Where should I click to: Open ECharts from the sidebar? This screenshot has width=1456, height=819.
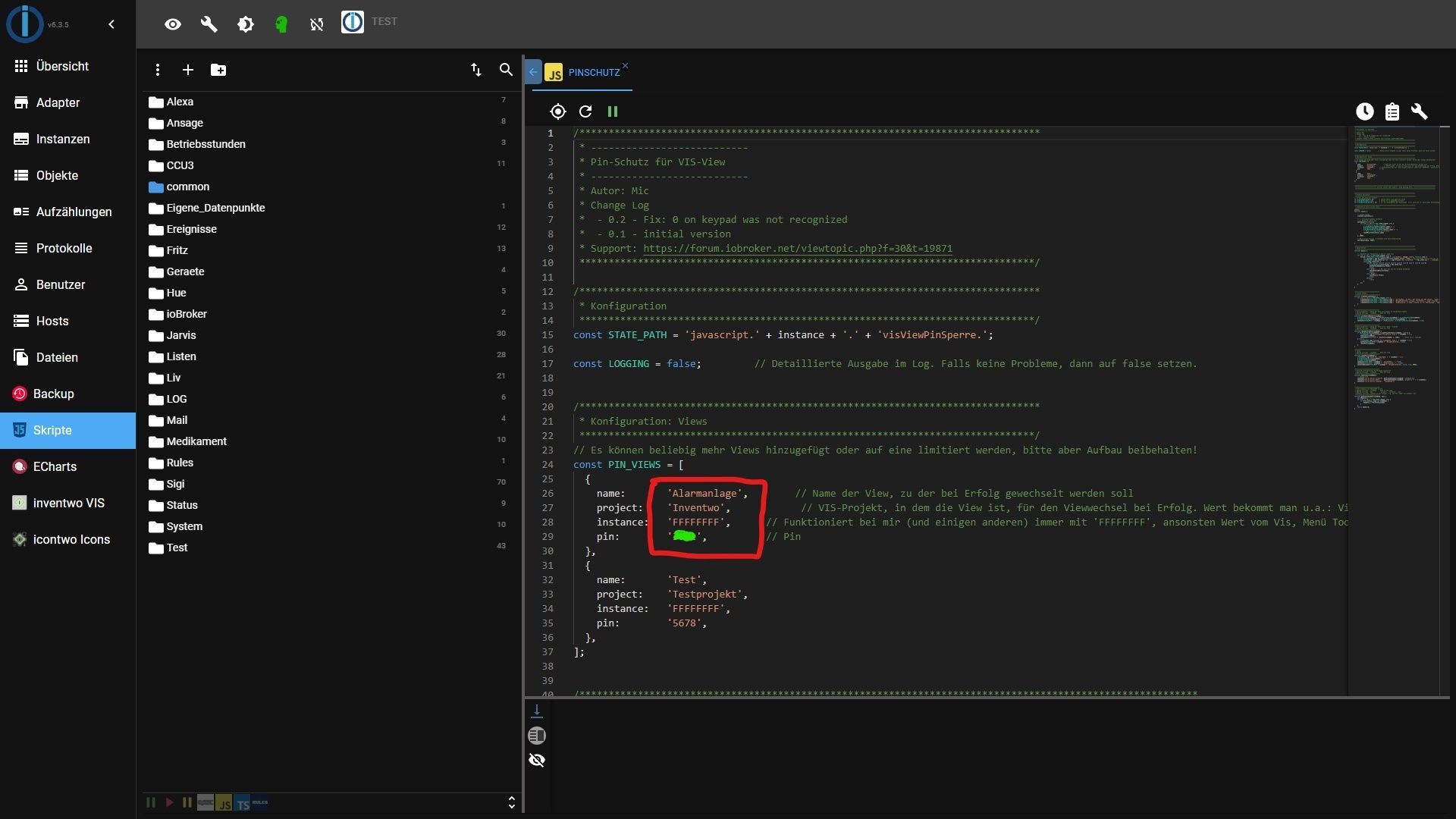pyautogui.click(x=67, y=466)
